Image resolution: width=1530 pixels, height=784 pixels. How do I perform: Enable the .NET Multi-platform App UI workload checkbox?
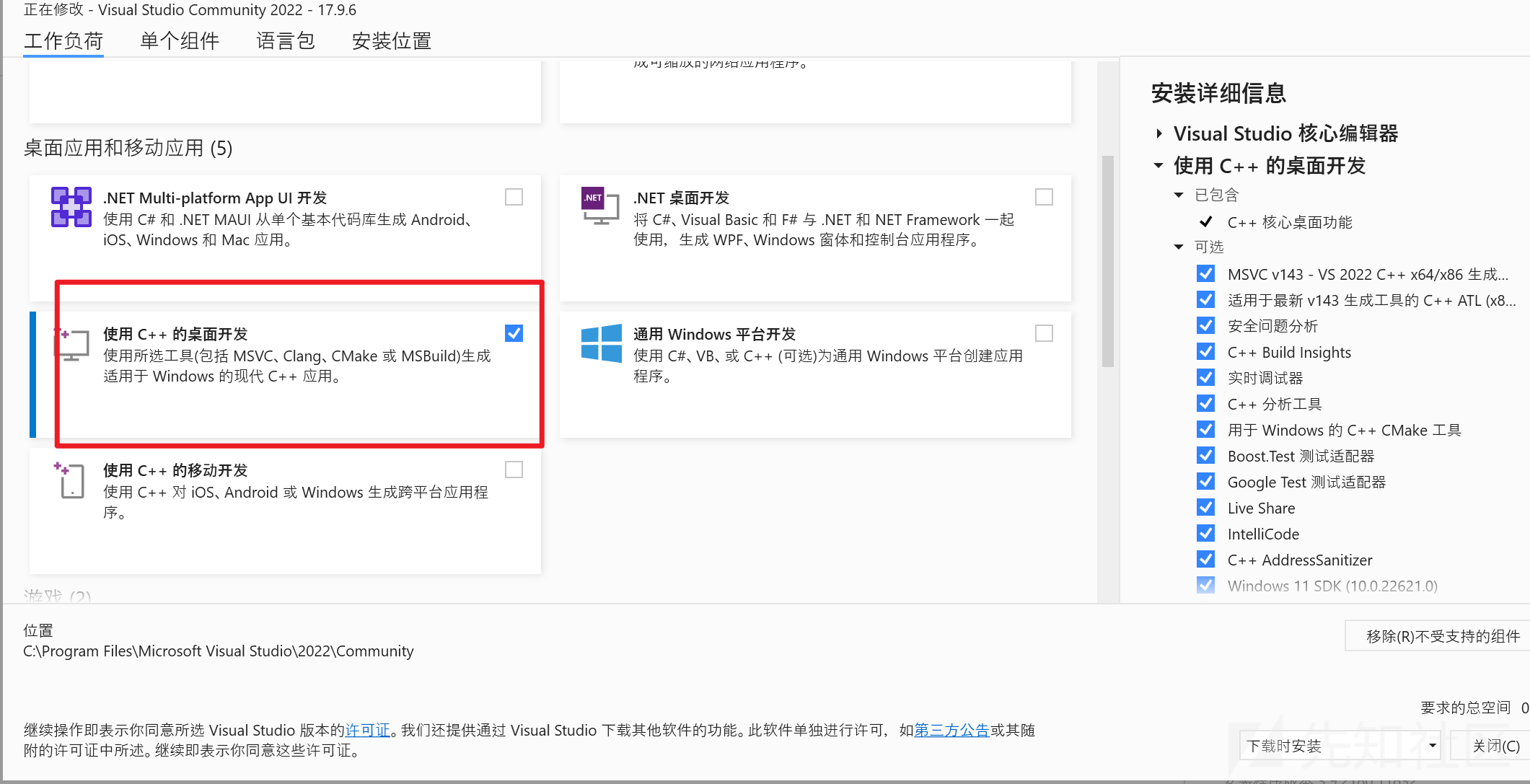[x=514, y=197]
